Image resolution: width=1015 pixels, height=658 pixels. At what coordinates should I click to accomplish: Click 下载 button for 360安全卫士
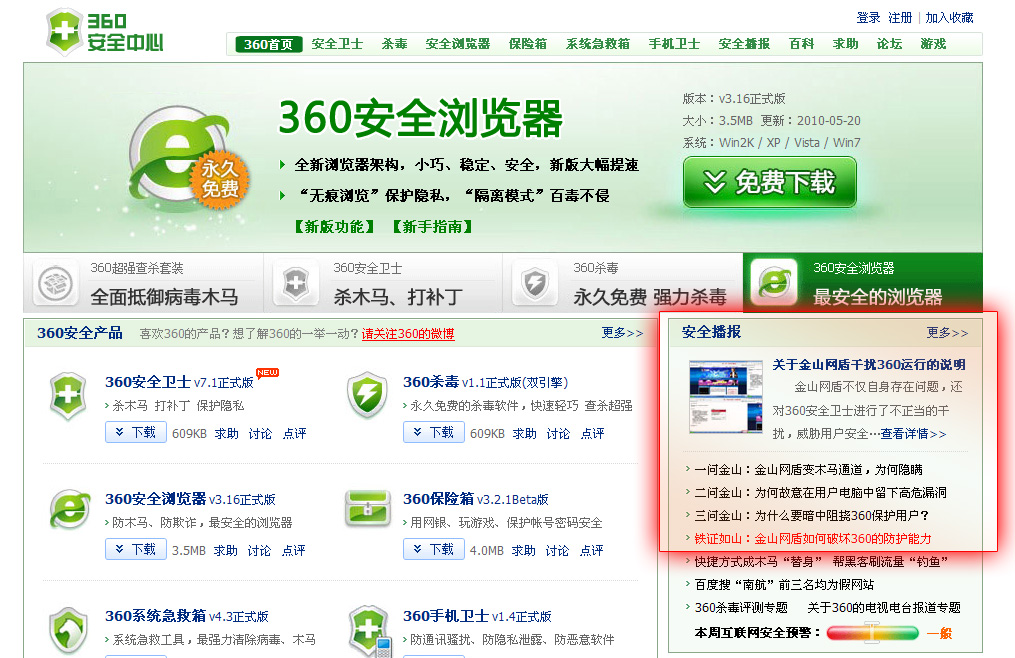pyautogui.click(x=136, y=432)
